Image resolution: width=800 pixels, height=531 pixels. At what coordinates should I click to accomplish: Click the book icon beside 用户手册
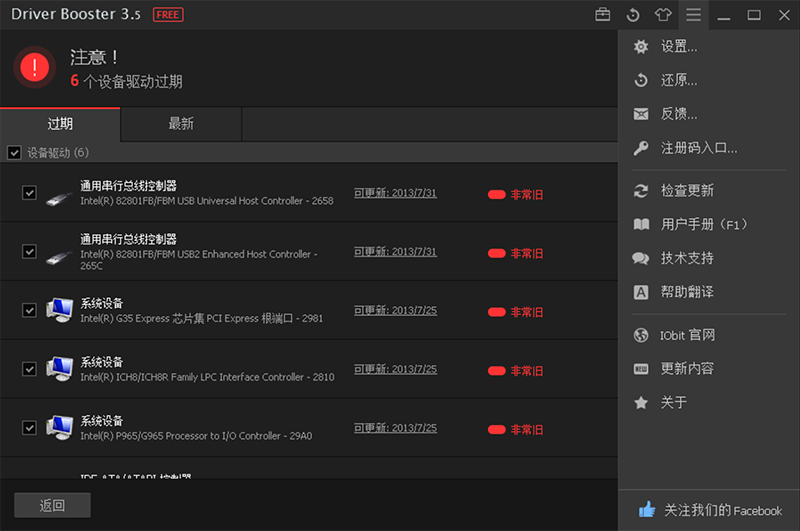[641, 224]
